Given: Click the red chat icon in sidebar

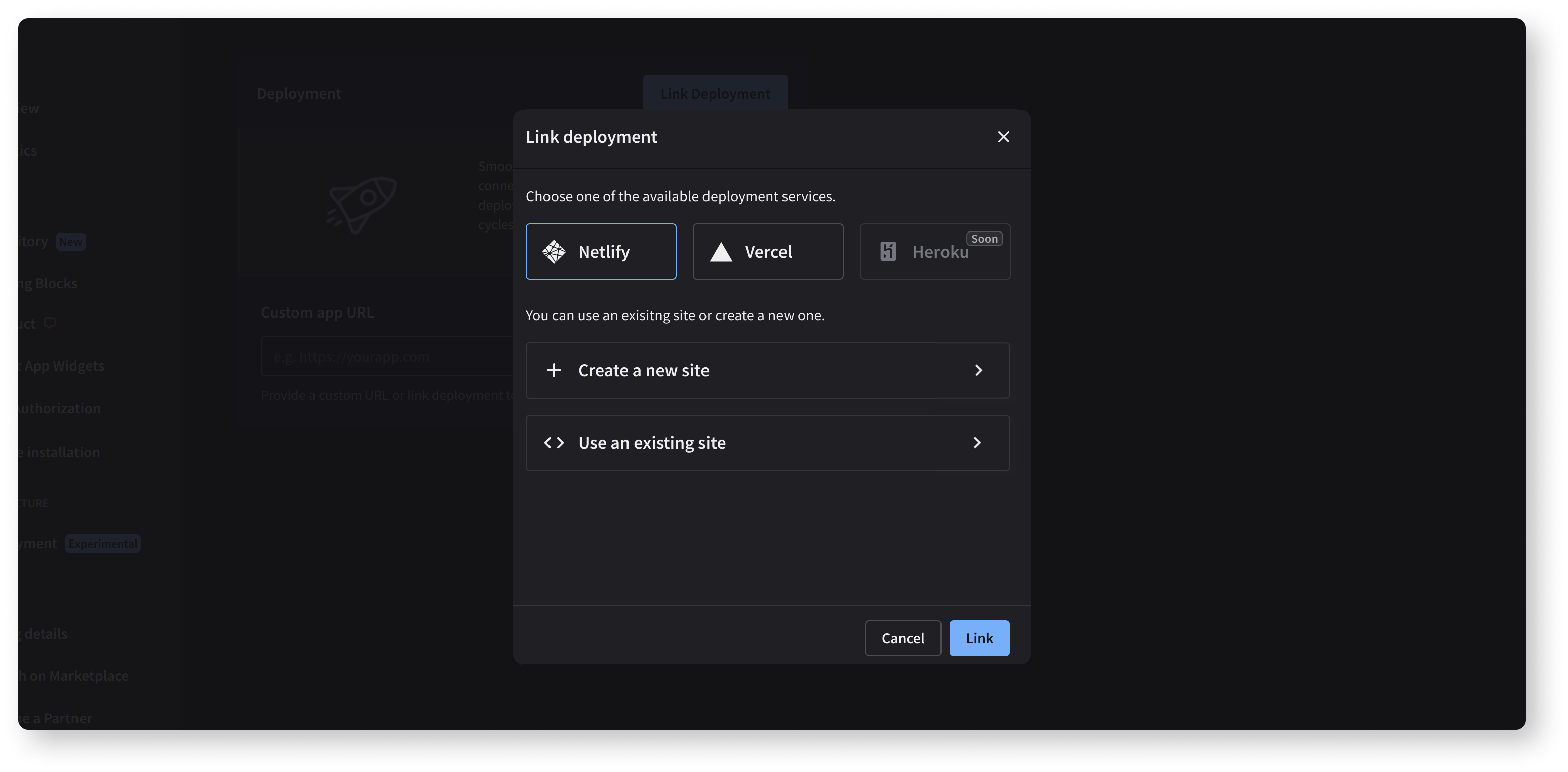Looking at the screenshot, I should 50,323.
